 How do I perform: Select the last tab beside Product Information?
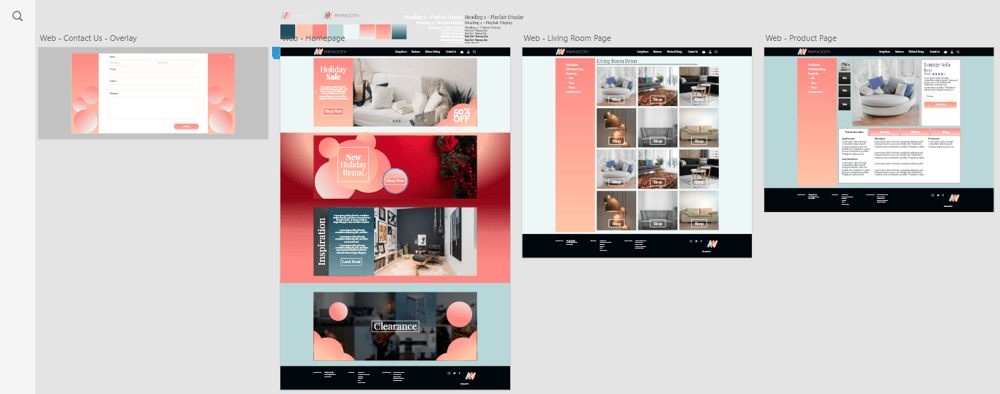[x=945, y=132]
